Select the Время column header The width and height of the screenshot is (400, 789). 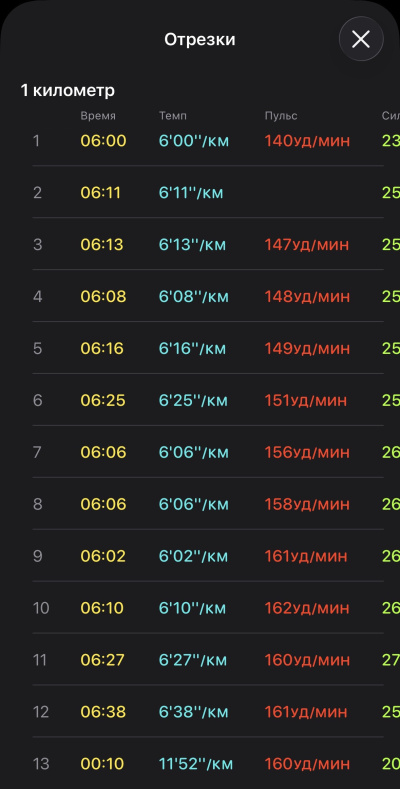click(x=98, y=116)
